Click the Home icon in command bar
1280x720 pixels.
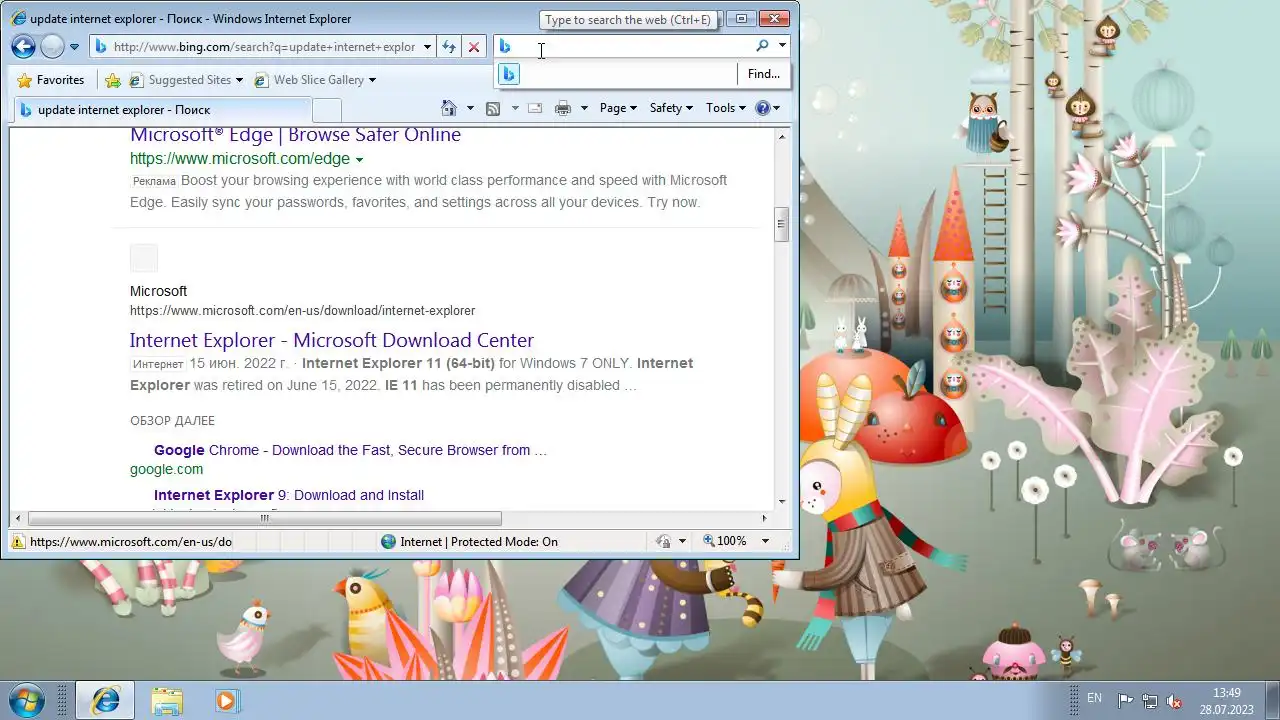[449, 108]
